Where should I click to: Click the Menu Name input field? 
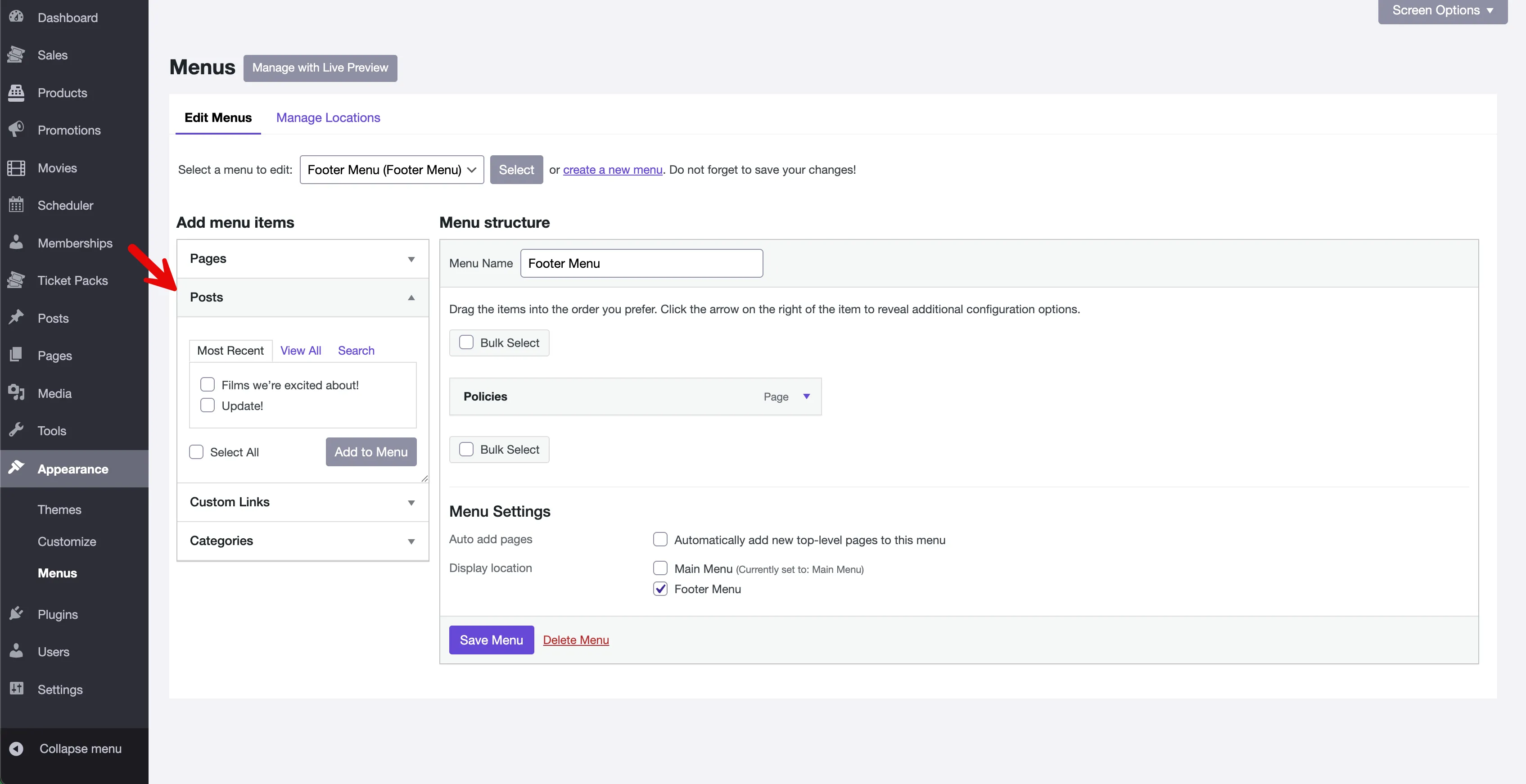tap(641, 263)
